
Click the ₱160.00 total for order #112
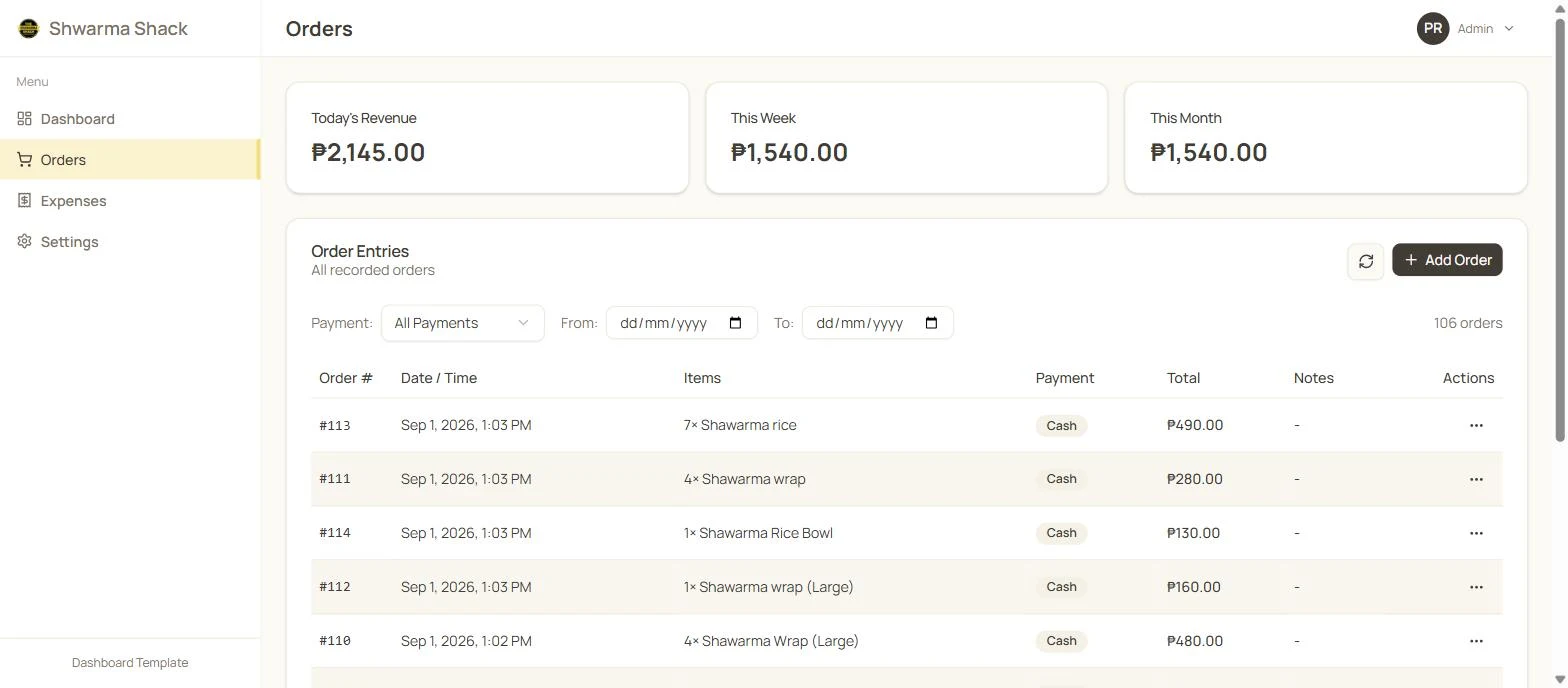click(x=1194, y=587)
